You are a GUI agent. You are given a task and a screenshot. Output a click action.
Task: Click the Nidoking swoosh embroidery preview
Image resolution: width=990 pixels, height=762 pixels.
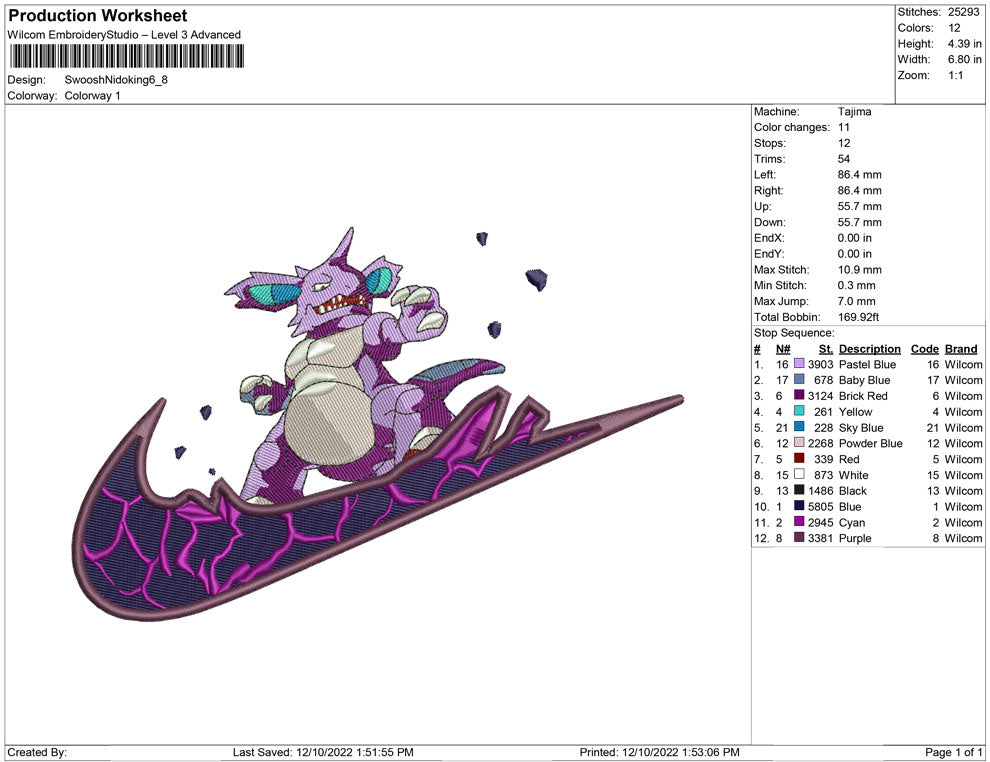pos(378,424)
